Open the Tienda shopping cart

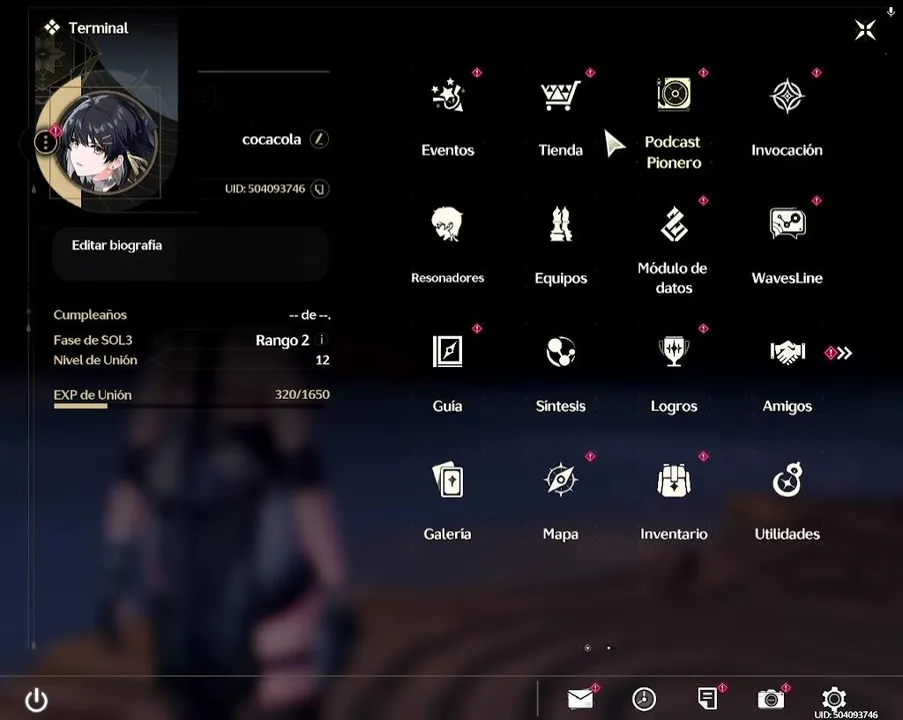point(560,96)
